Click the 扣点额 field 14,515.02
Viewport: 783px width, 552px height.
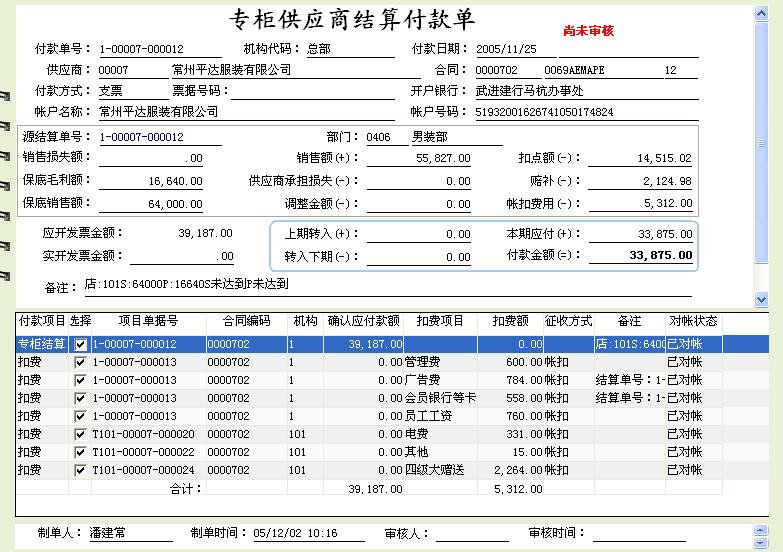640,158
